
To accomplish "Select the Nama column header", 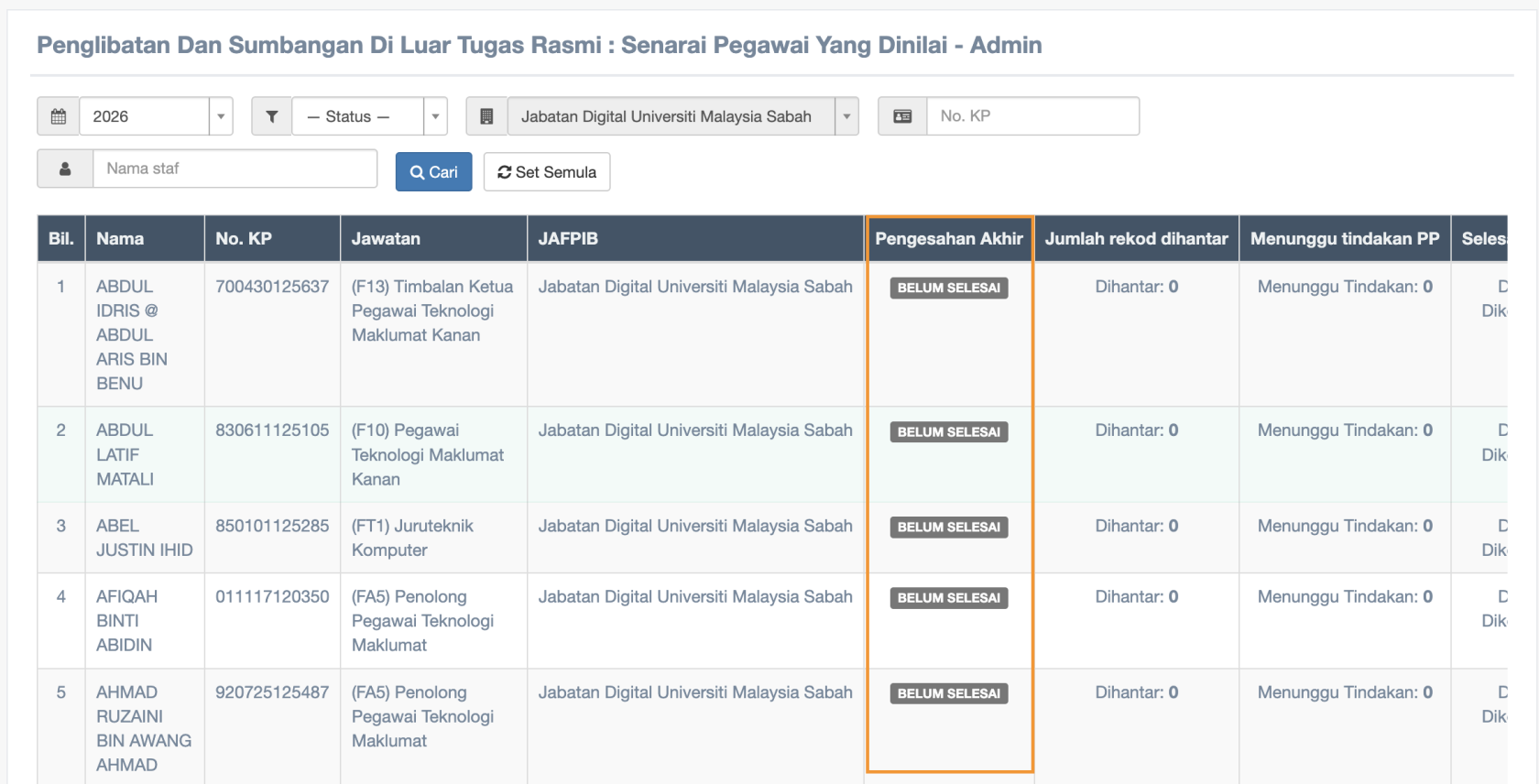I will [120, 239].
